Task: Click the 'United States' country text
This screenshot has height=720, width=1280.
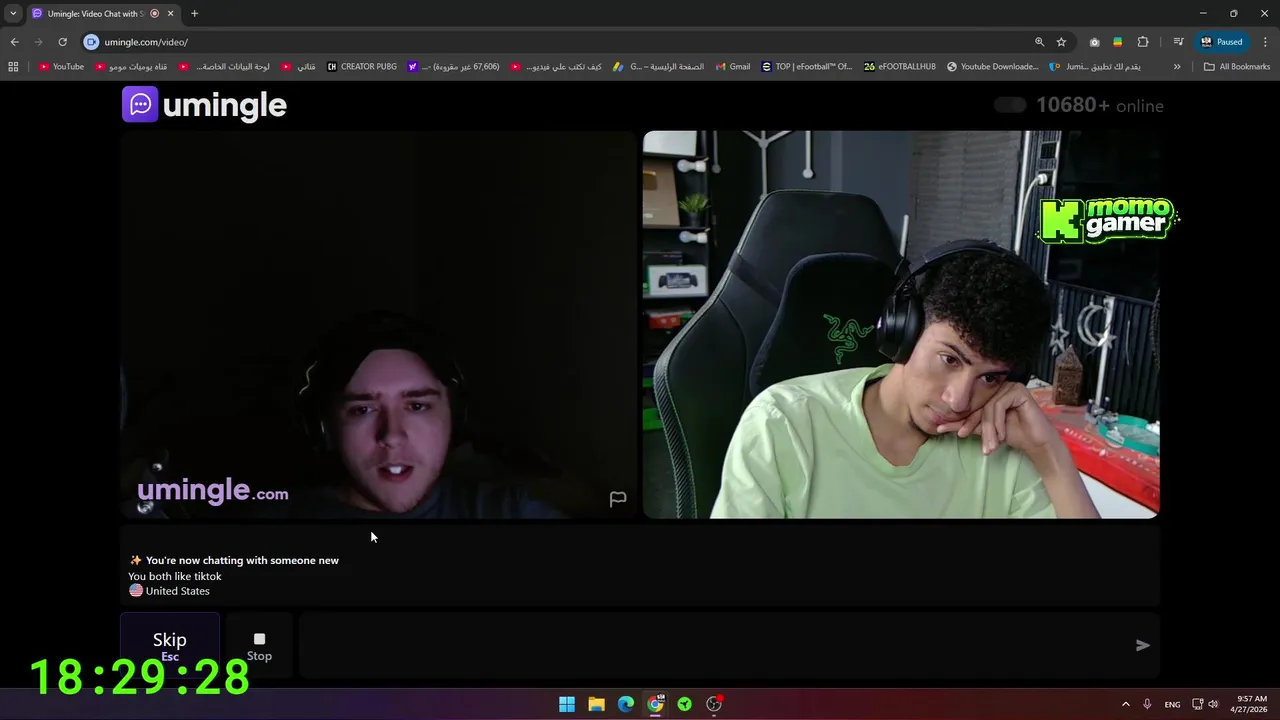Action: tap(178, 591)
